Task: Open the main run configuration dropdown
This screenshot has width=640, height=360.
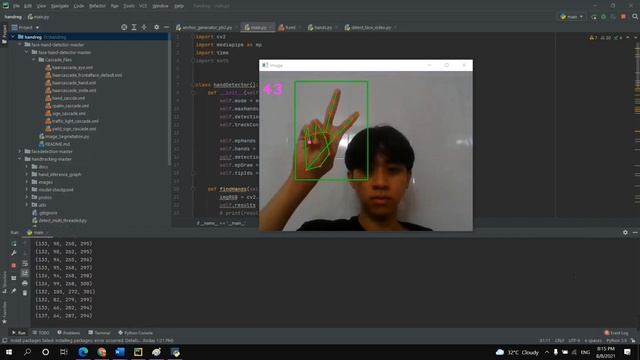Action: click(x=571, y=17)
